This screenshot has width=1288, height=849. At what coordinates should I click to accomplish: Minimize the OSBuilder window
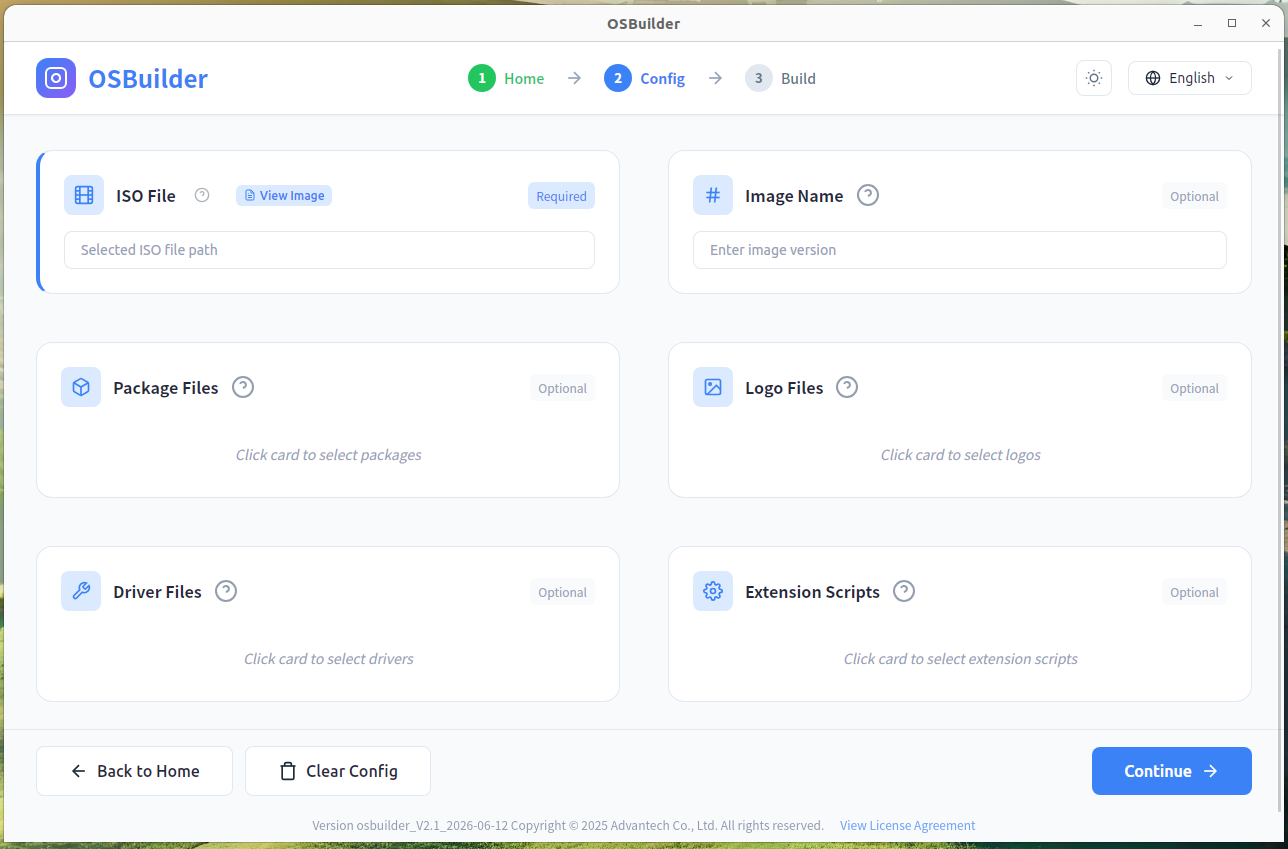[1198, 23]
